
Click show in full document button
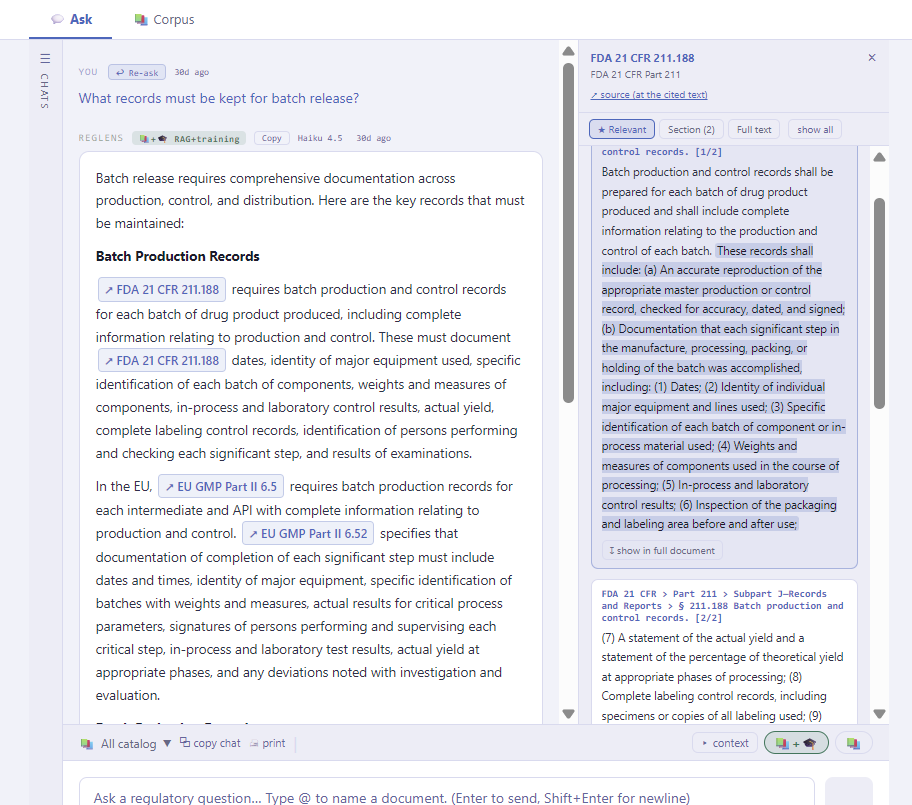[x=662, y=550]
